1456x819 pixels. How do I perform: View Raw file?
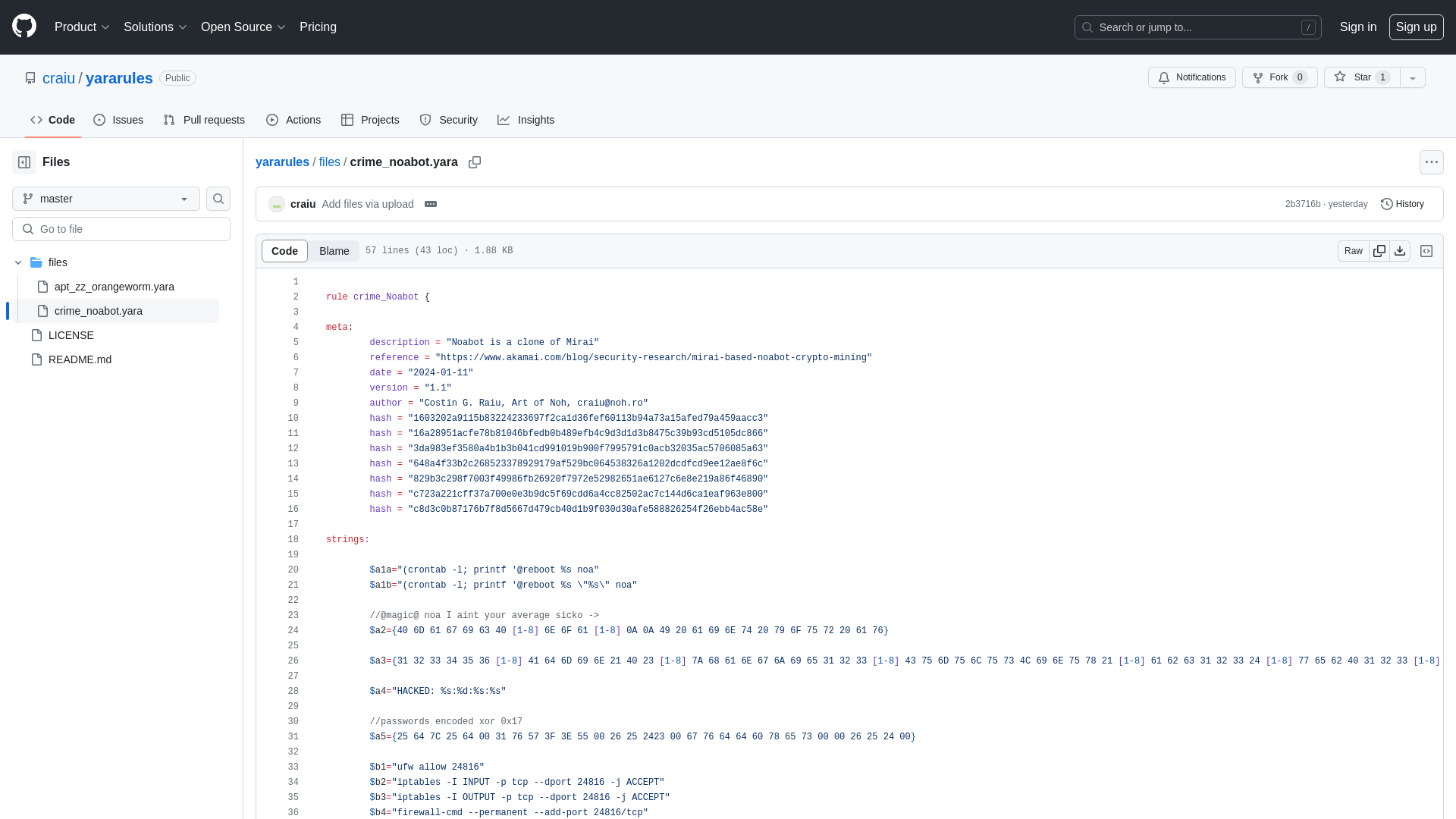coord(1353,251)
